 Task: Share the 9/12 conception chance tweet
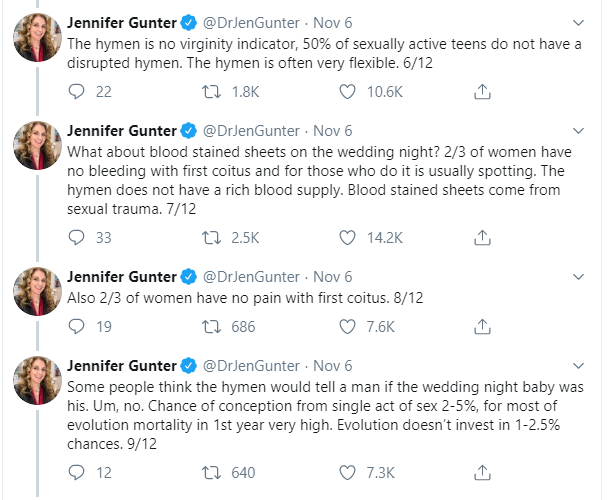(482, 472)
